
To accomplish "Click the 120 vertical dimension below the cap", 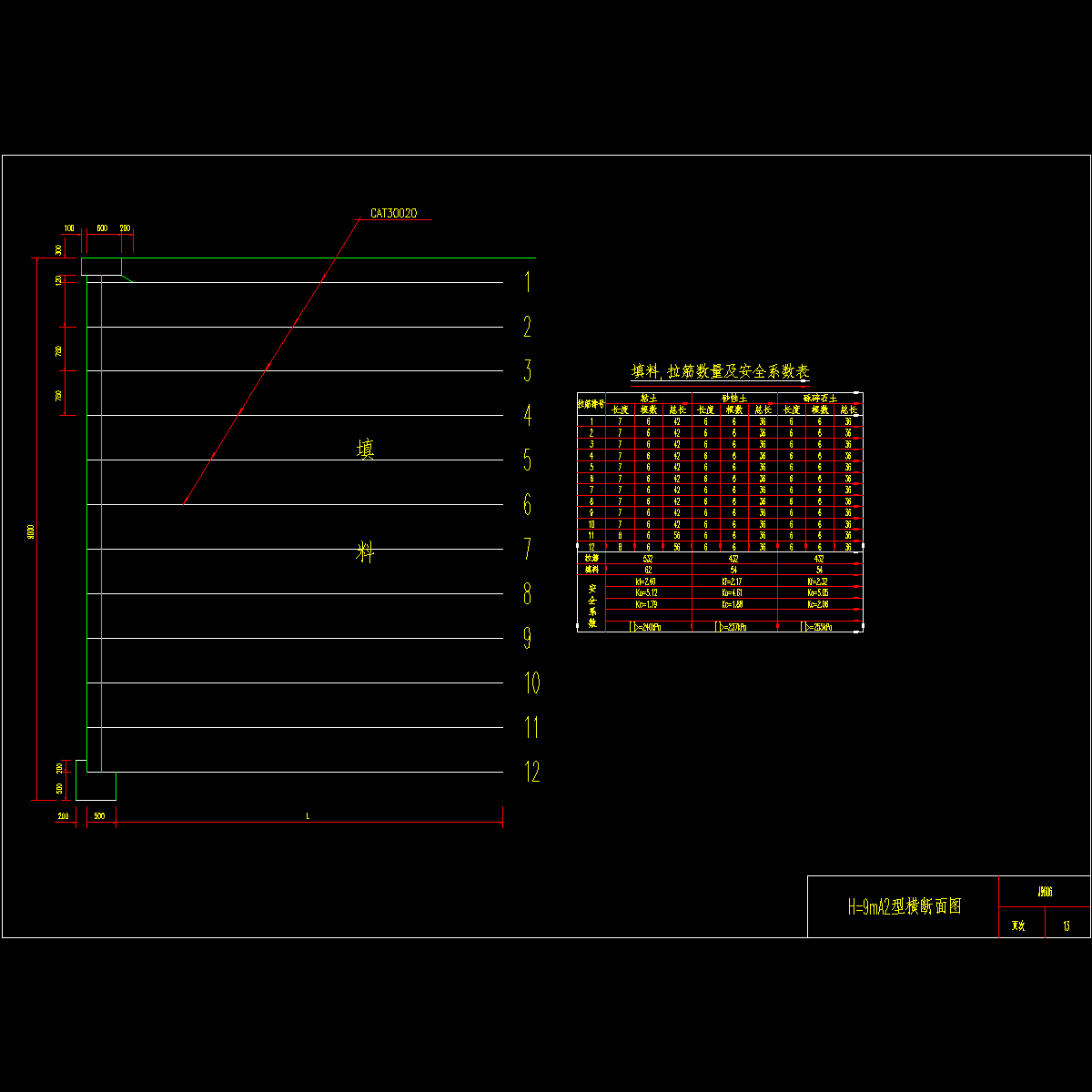I will (x=58, y=280).
